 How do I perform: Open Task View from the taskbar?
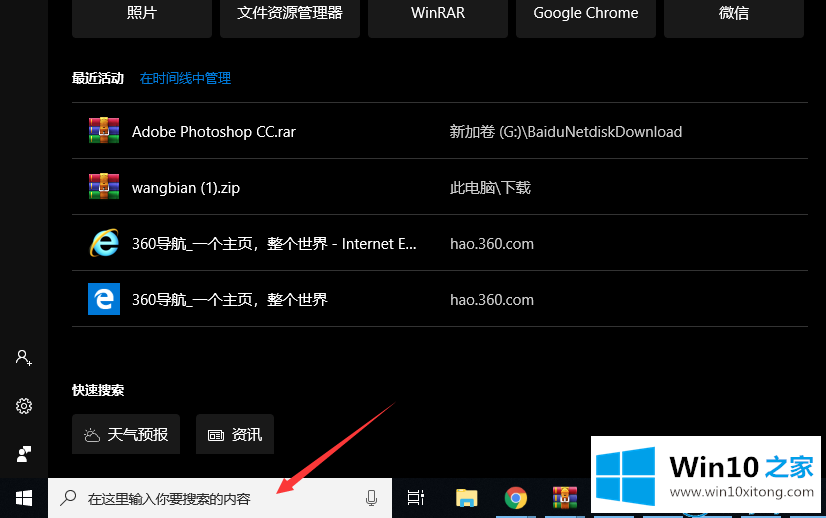tap(415, 498)
